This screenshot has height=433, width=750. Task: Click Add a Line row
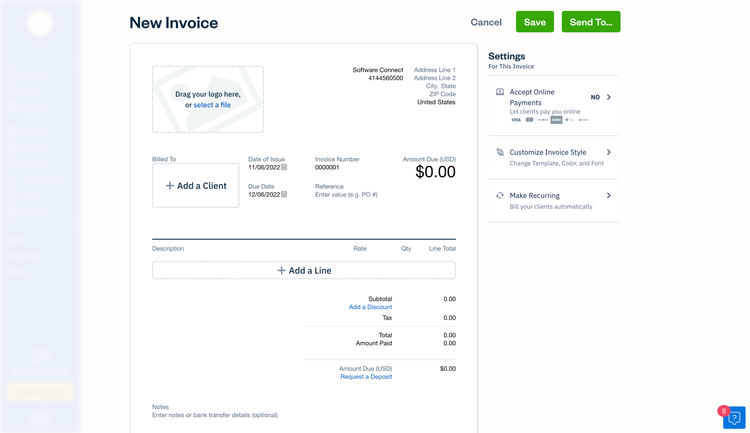coord(304,270)
